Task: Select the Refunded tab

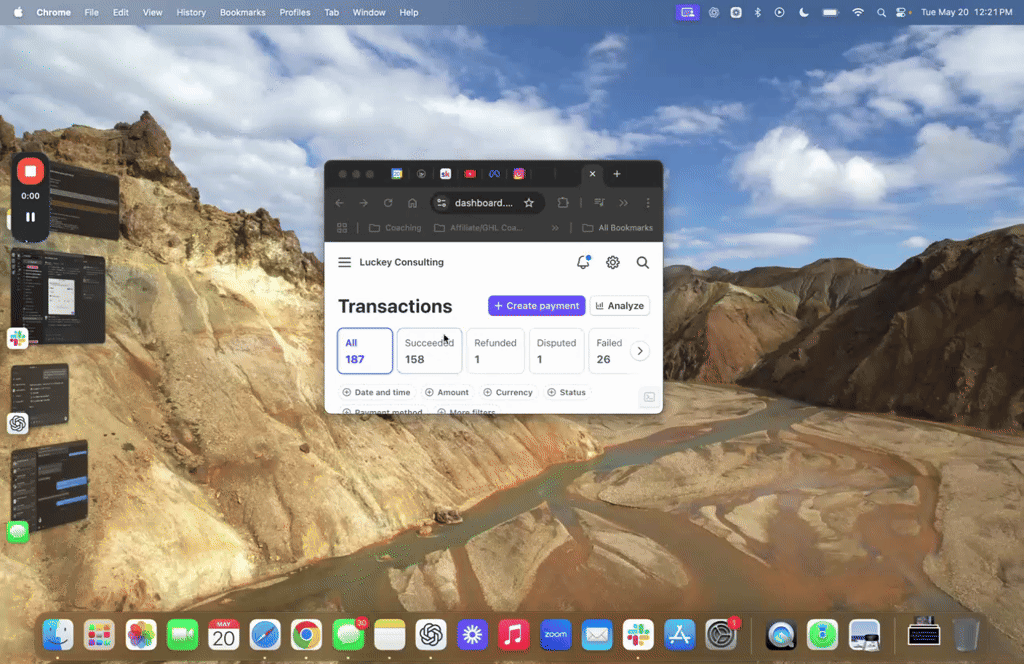Action: pyautogui.click(x=495, y=351)
